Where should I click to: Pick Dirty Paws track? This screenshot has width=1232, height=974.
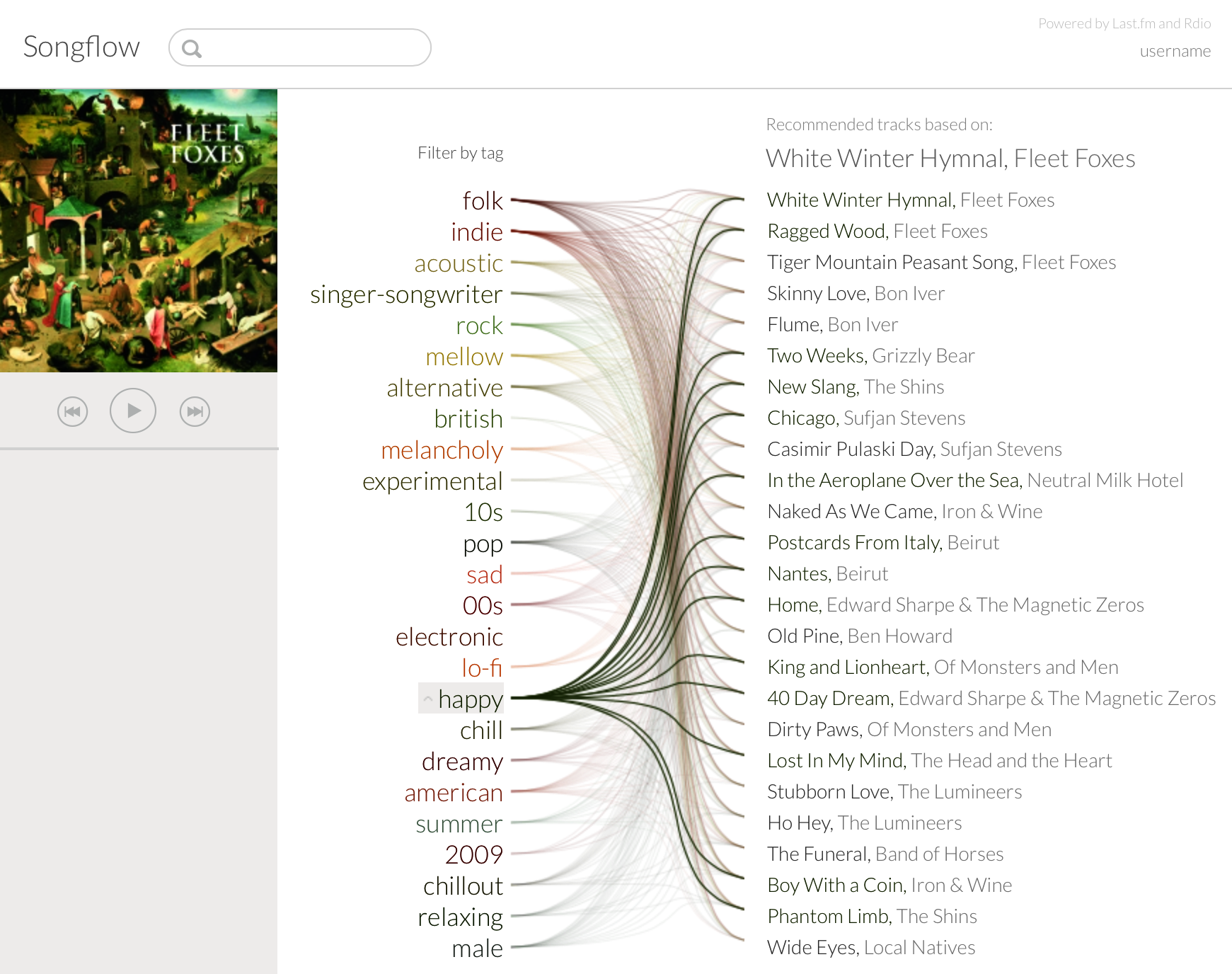point(909,730)
